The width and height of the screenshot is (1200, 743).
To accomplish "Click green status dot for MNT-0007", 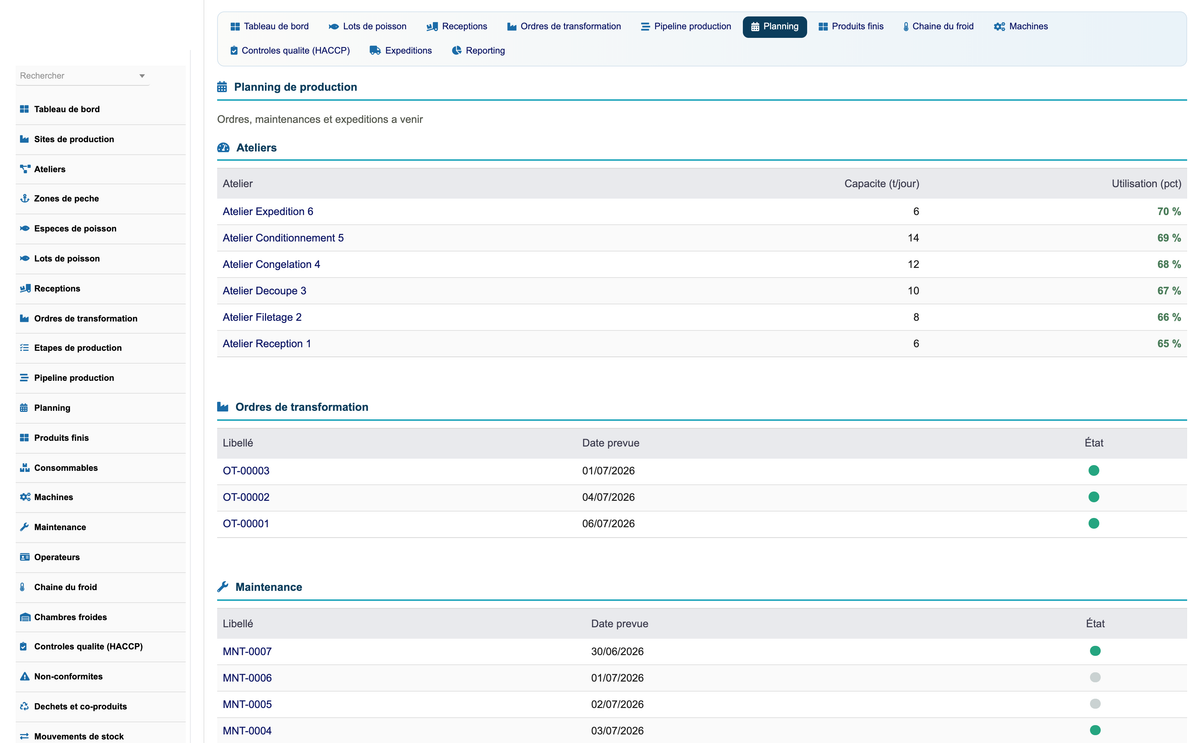I will coord(1095,651).
